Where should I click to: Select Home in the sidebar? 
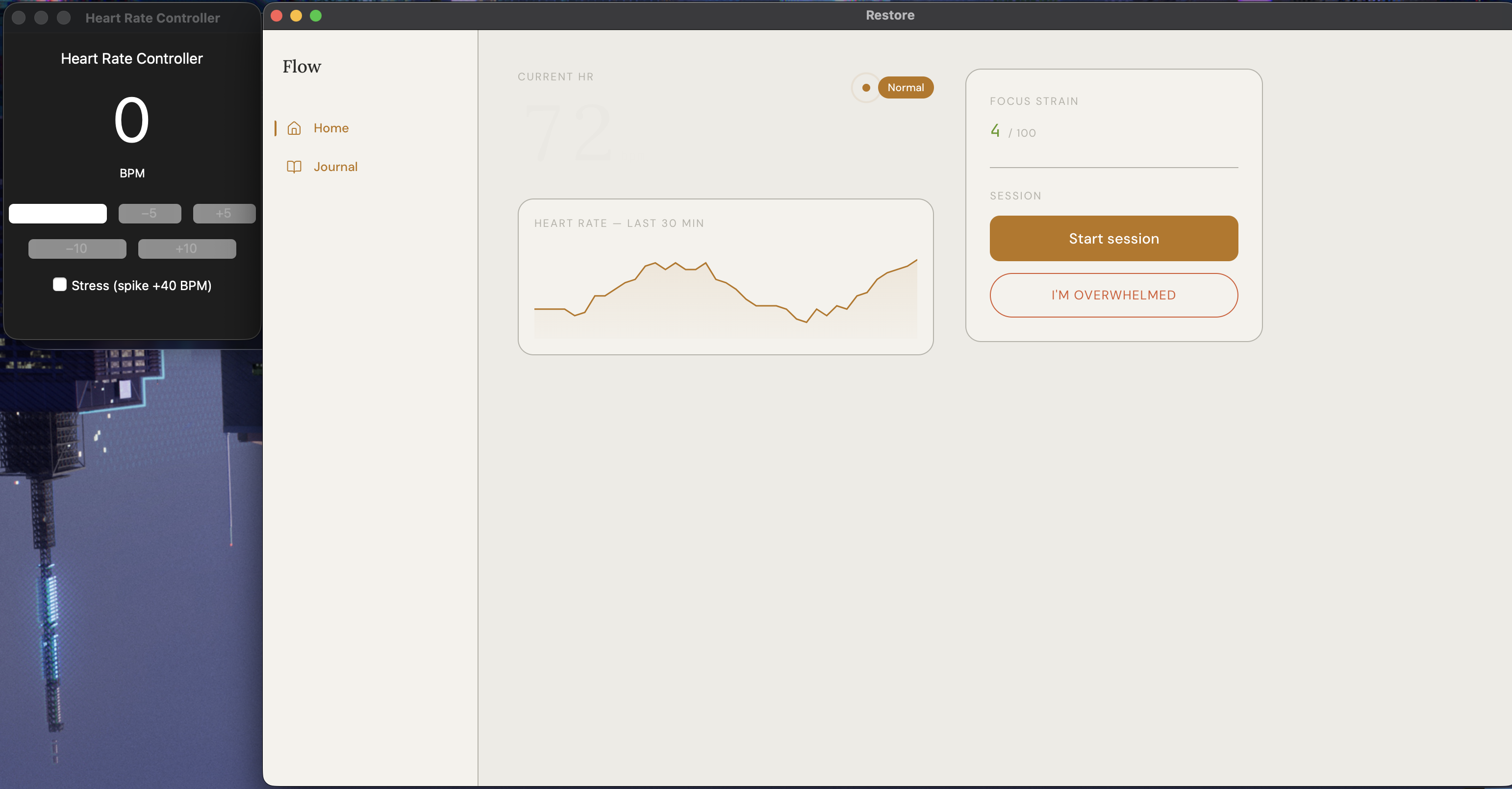[x=330, y=128]
